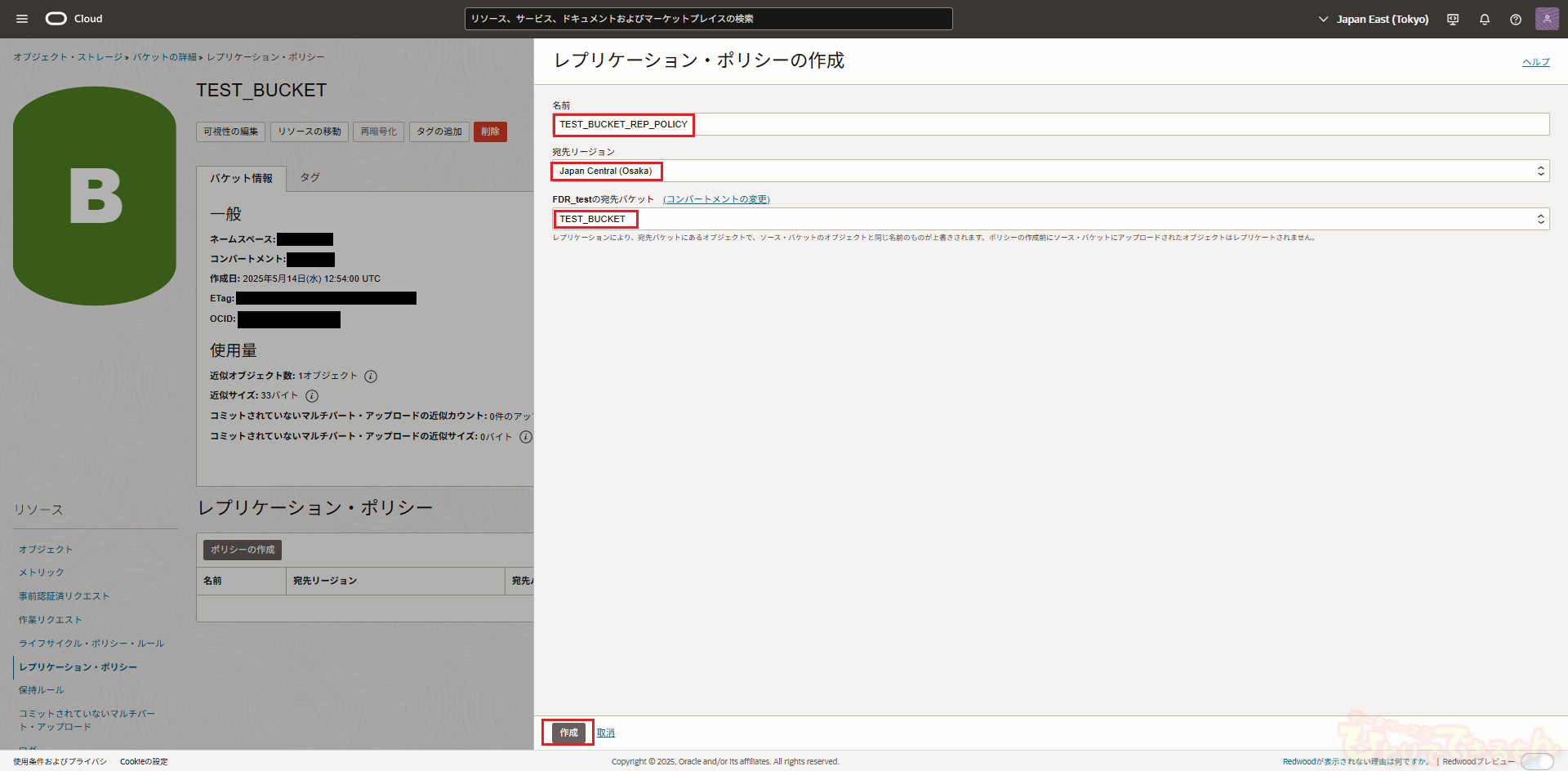Open the ヘルプ link
Screen dimensions: 1568x771
coord(1535,62)
